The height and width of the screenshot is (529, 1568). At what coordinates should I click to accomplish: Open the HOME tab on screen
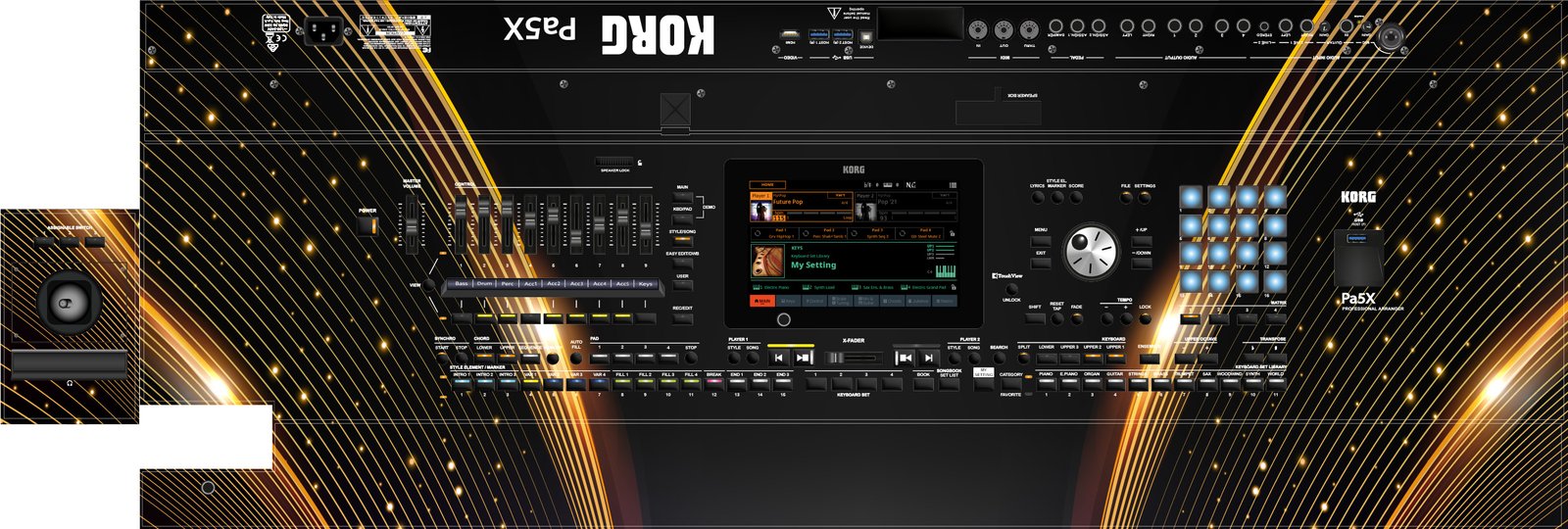[767, 184]
